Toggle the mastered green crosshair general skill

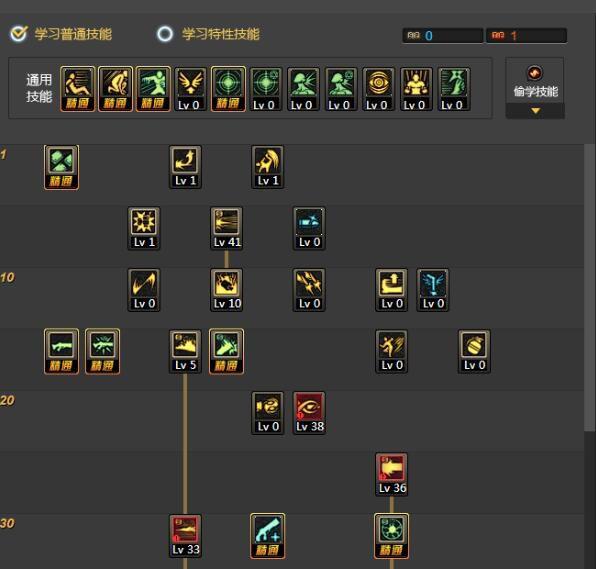[x=228, y=89]
